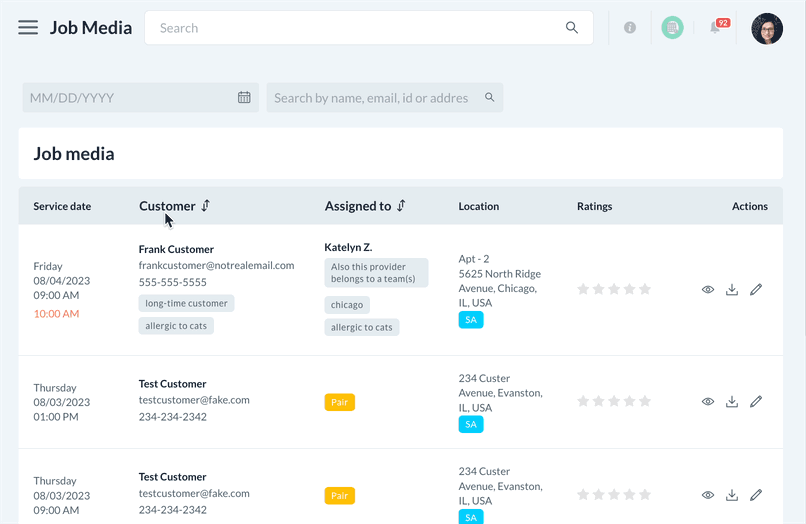Open the info icon in header
This screenshot has width=806, height=524.
point(630,28)
